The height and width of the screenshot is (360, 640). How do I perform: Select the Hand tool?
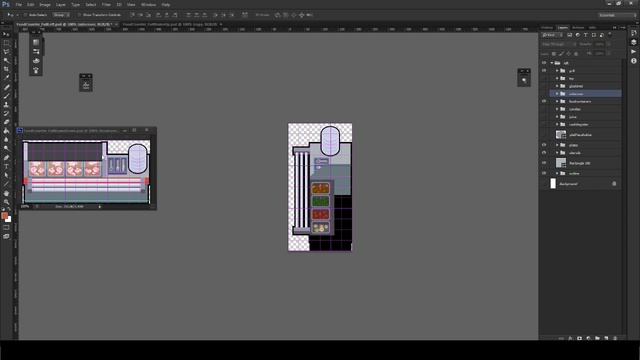(x=6, y=193)
